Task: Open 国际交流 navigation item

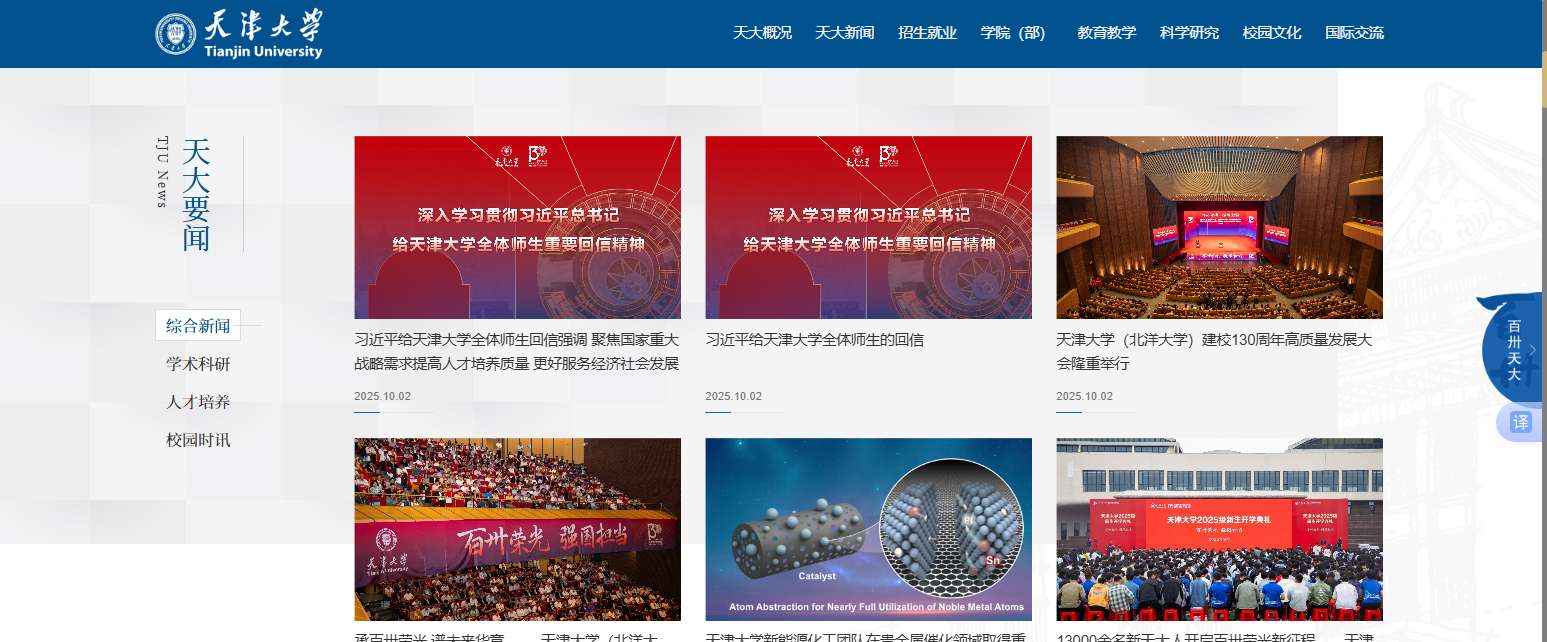Action: [1354, 32]
